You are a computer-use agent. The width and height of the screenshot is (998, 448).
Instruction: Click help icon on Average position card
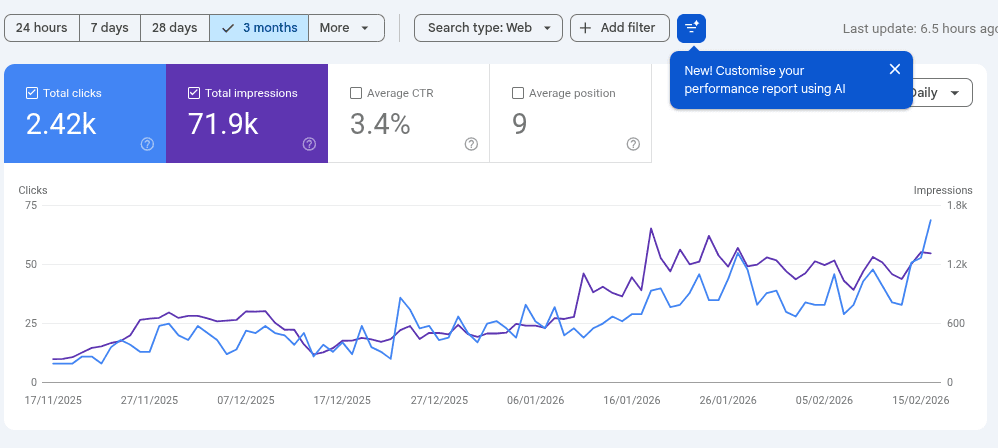tap(633, 144)
